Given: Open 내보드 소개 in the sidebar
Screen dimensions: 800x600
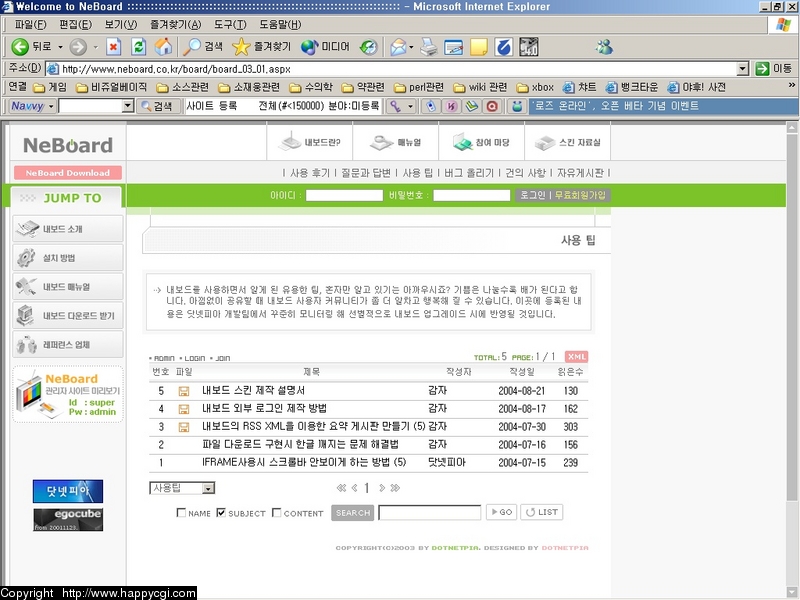Looking at the screenshot, I should point(68,229).
